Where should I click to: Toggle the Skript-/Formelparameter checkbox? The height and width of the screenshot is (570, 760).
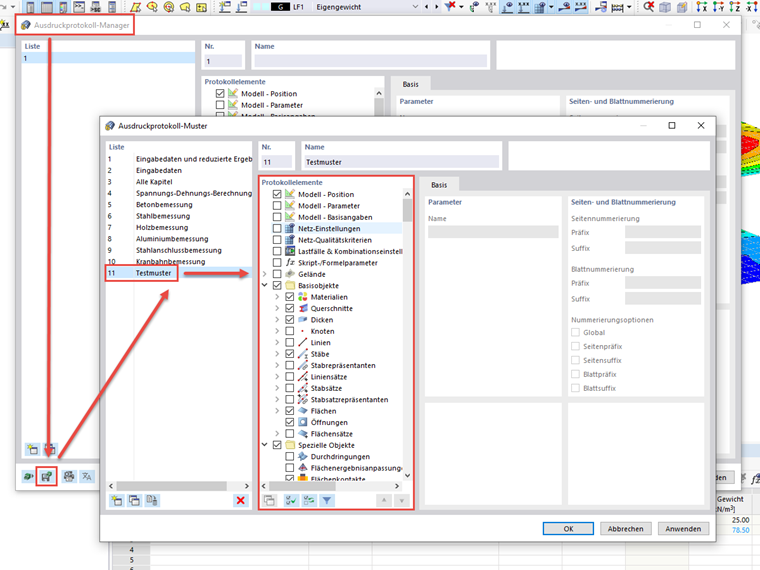tap(277, 262)
